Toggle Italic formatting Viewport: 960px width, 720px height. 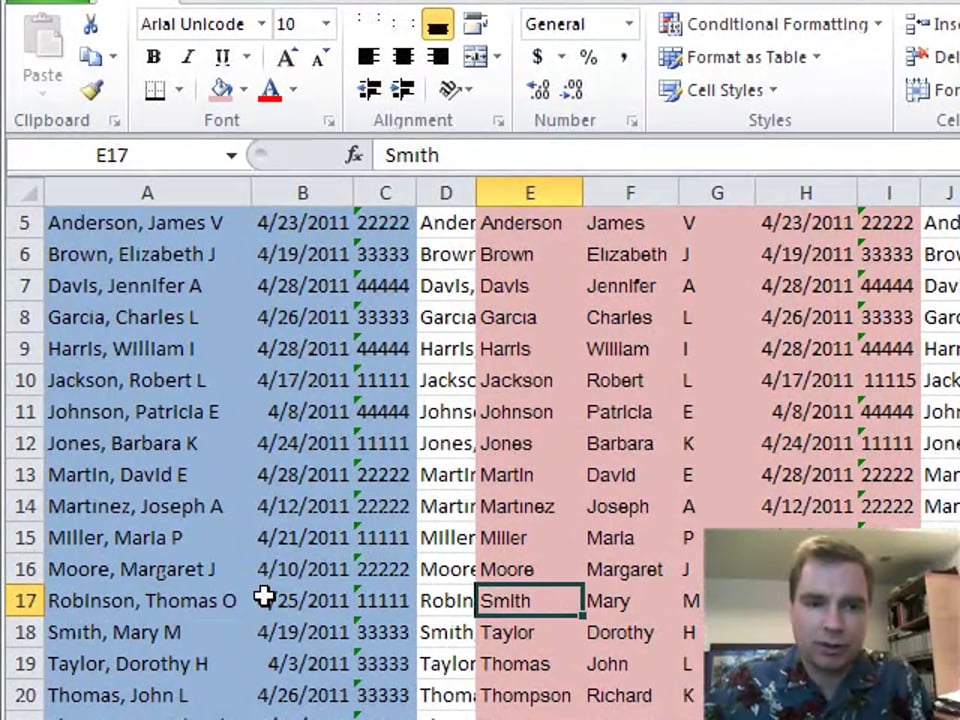pos(188,57)
